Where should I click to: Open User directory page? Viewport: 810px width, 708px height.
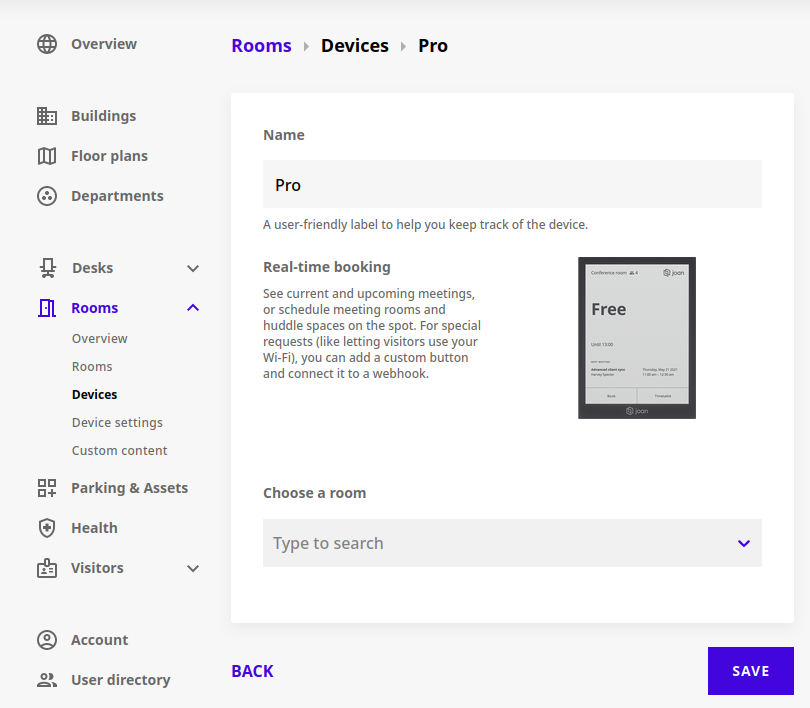(121, 680)
